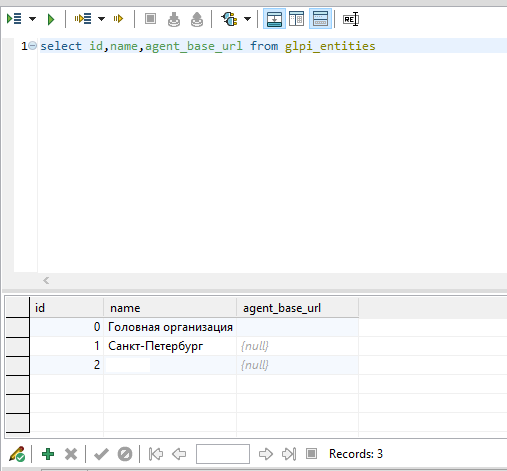The height and width of the screenshot is (471, 507).
Task: Click the Rollback transaction icon
Action: (x=197, y=19)
